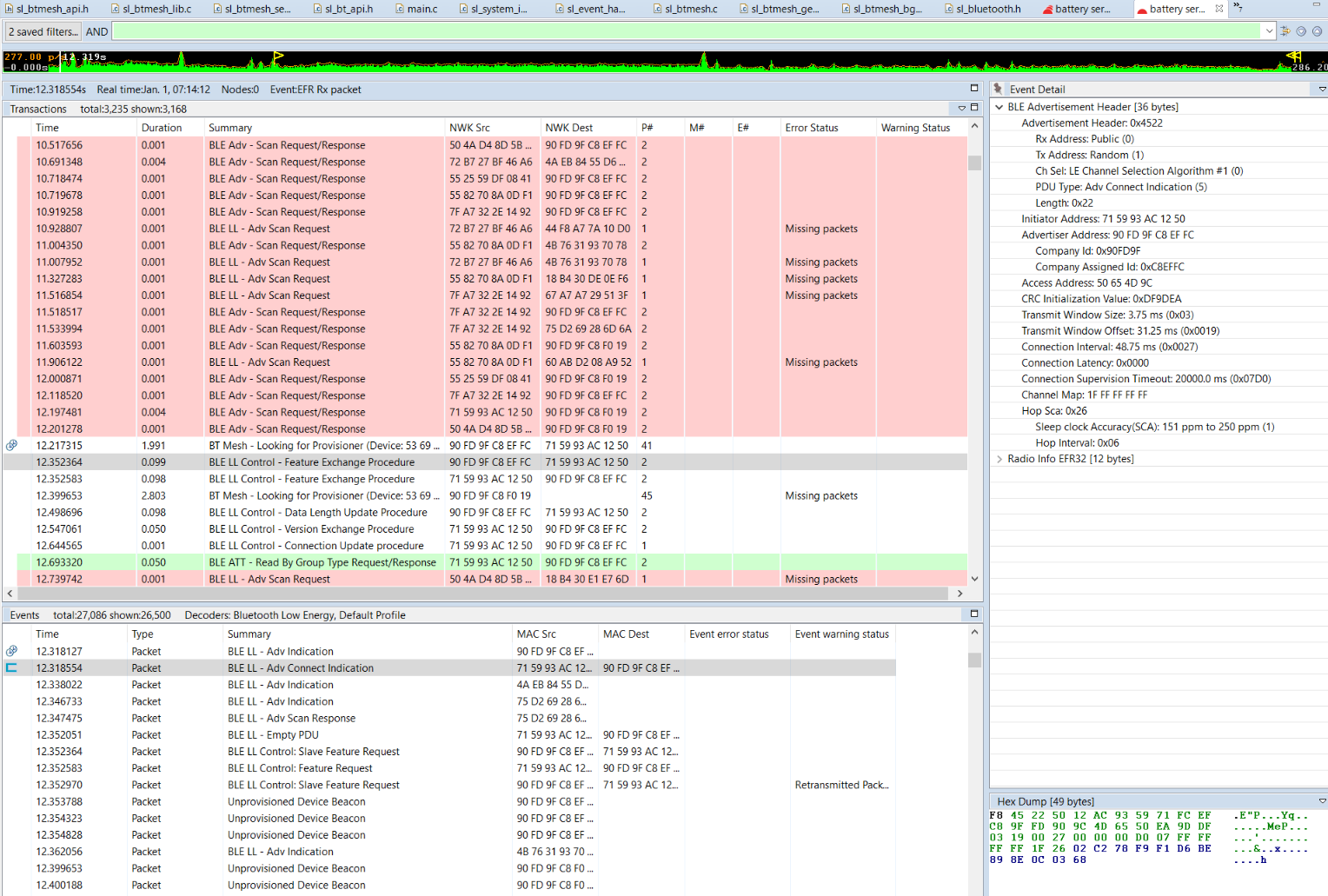Click the link icon beside transaction 12.217315
Viewport: 1328px width, 896px height.
pyautogui.click(x=11, y=445)
